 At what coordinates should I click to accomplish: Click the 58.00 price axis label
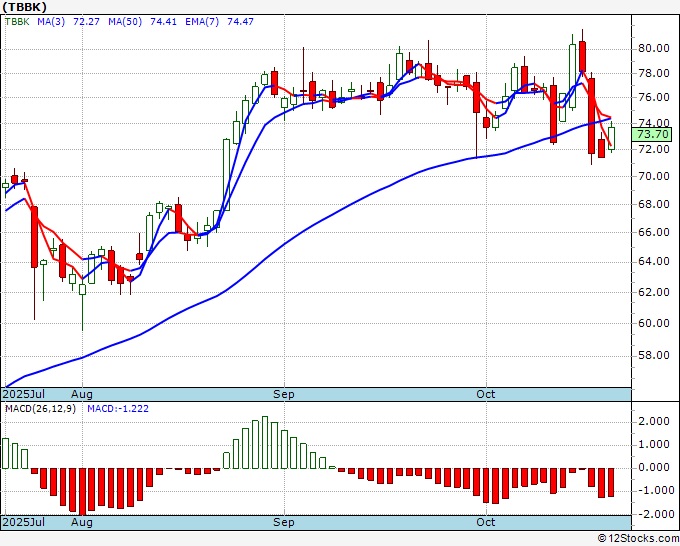tap(654, 356)
